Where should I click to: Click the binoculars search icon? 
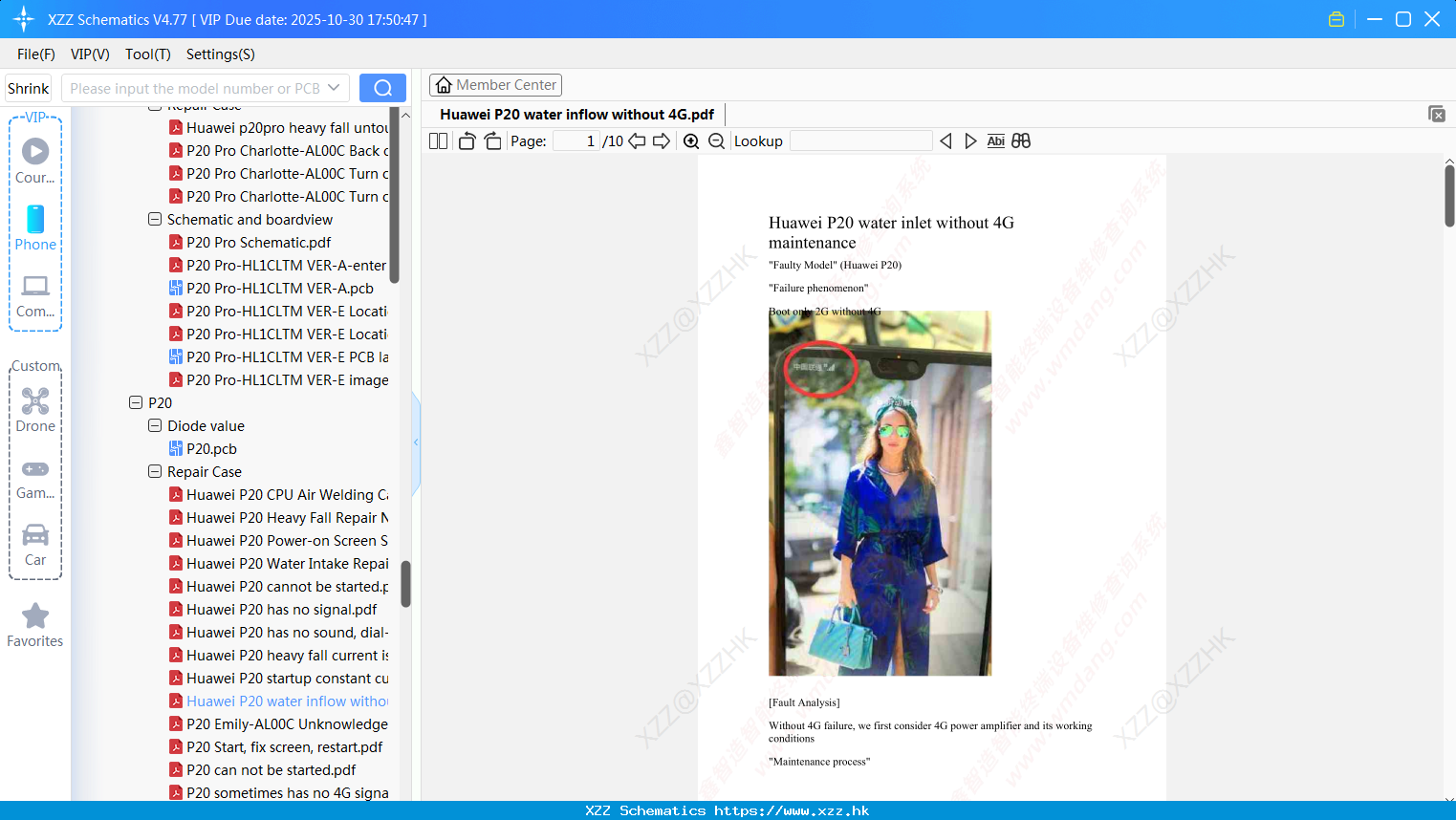tap(1021, 140)
